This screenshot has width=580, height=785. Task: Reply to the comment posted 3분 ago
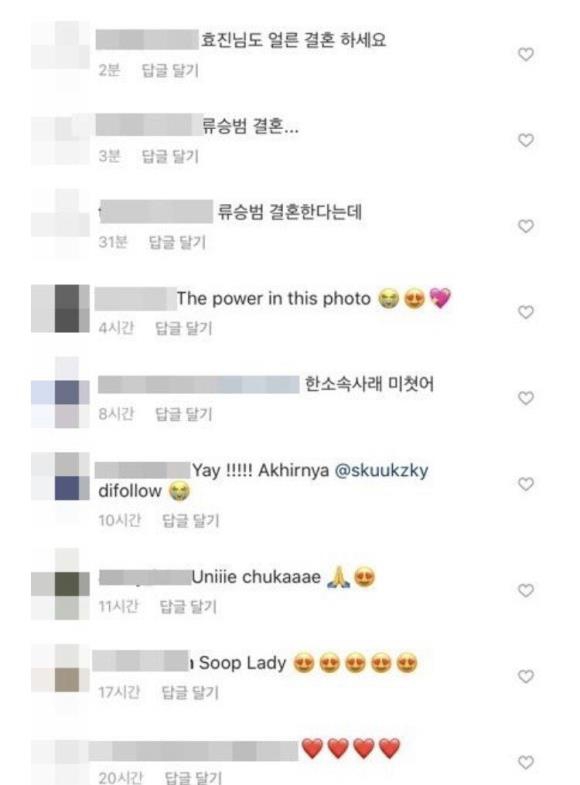[x=170, y=157]
